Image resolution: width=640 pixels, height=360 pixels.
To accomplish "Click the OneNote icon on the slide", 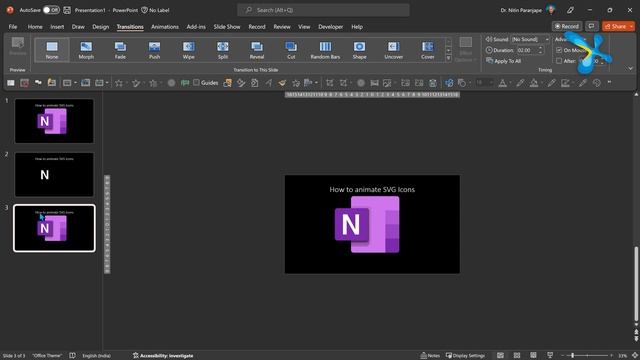I will pos(367,224).
